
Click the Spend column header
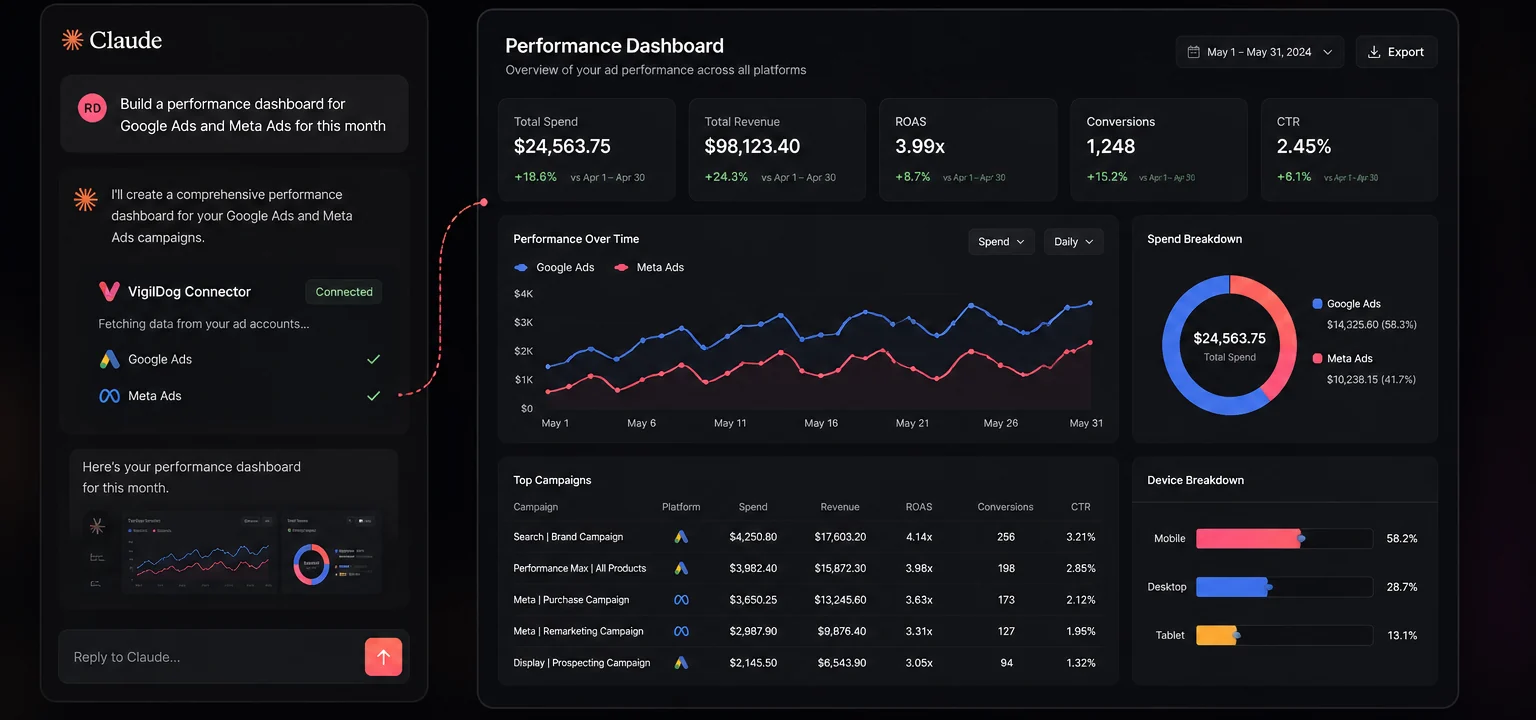(753, 507)
